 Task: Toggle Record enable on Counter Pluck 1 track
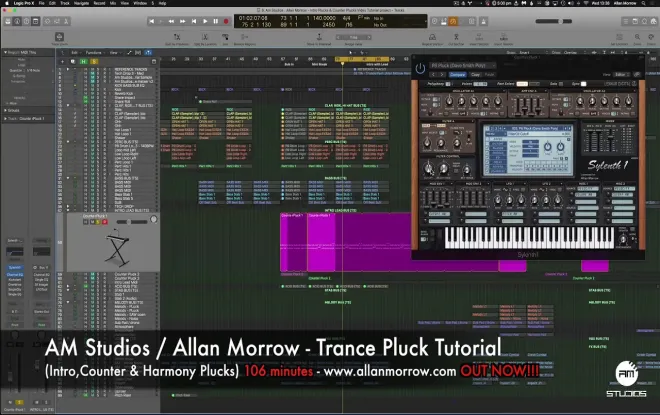point(104,222)
